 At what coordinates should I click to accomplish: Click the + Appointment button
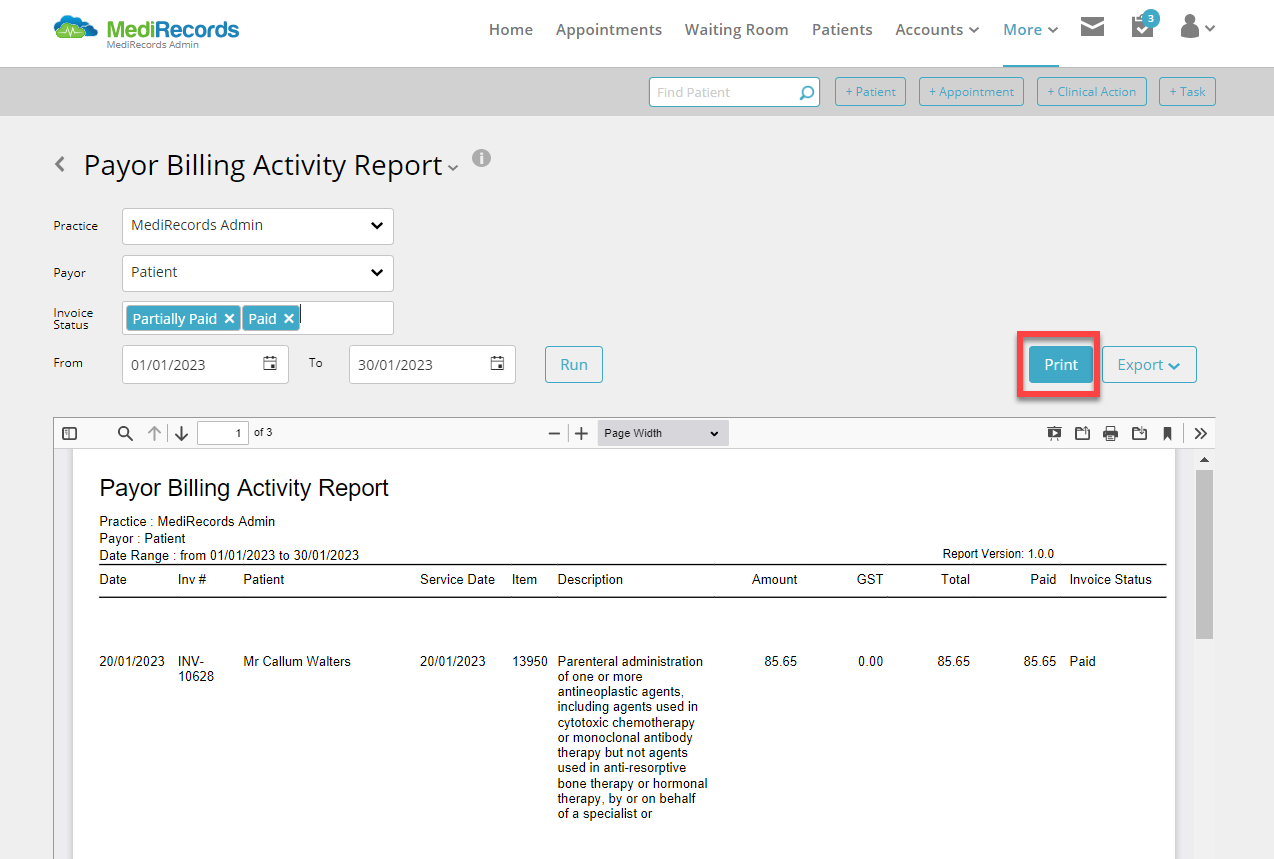point(971,92)
